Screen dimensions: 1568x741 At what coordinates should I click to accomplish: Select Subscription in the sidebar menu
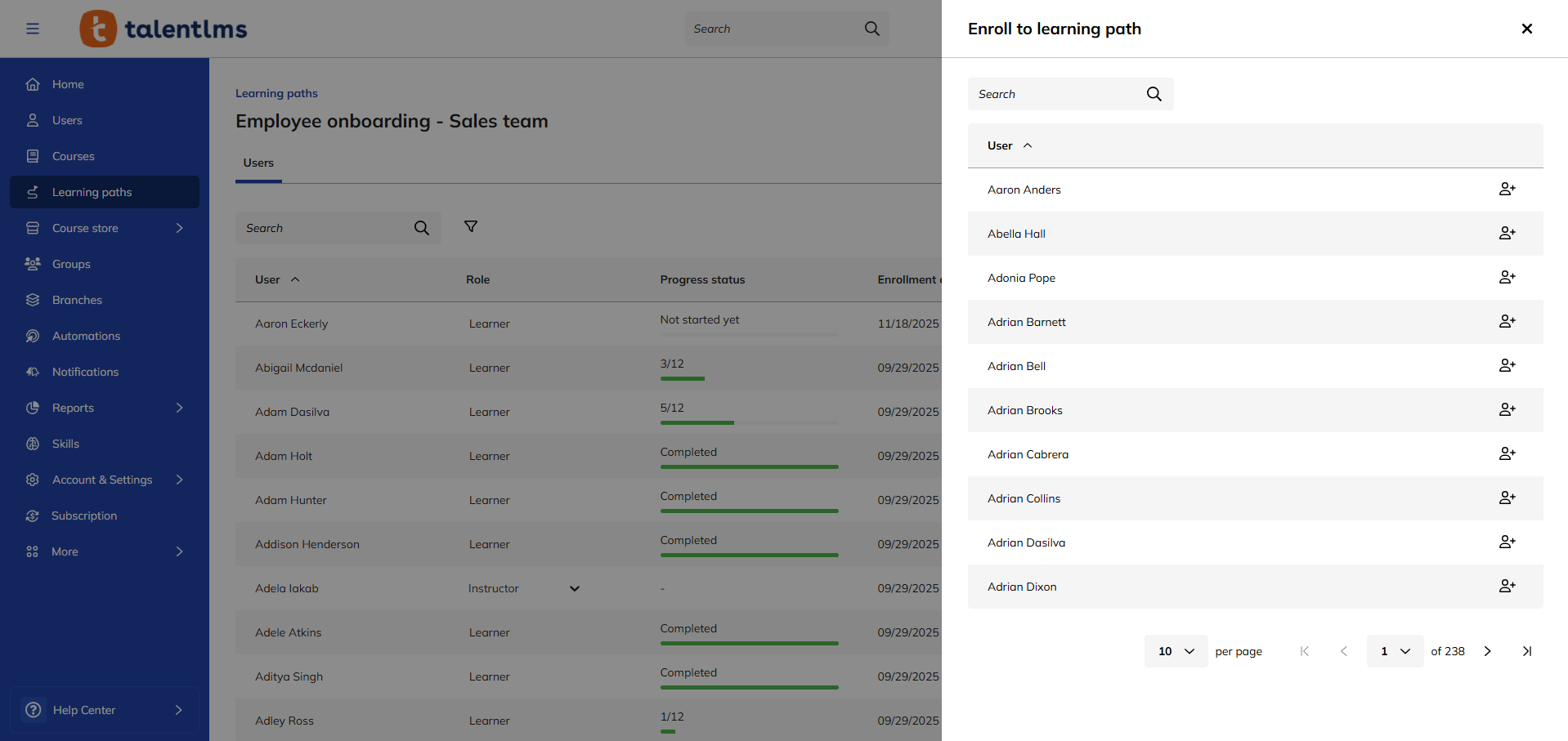pos(83,515)
